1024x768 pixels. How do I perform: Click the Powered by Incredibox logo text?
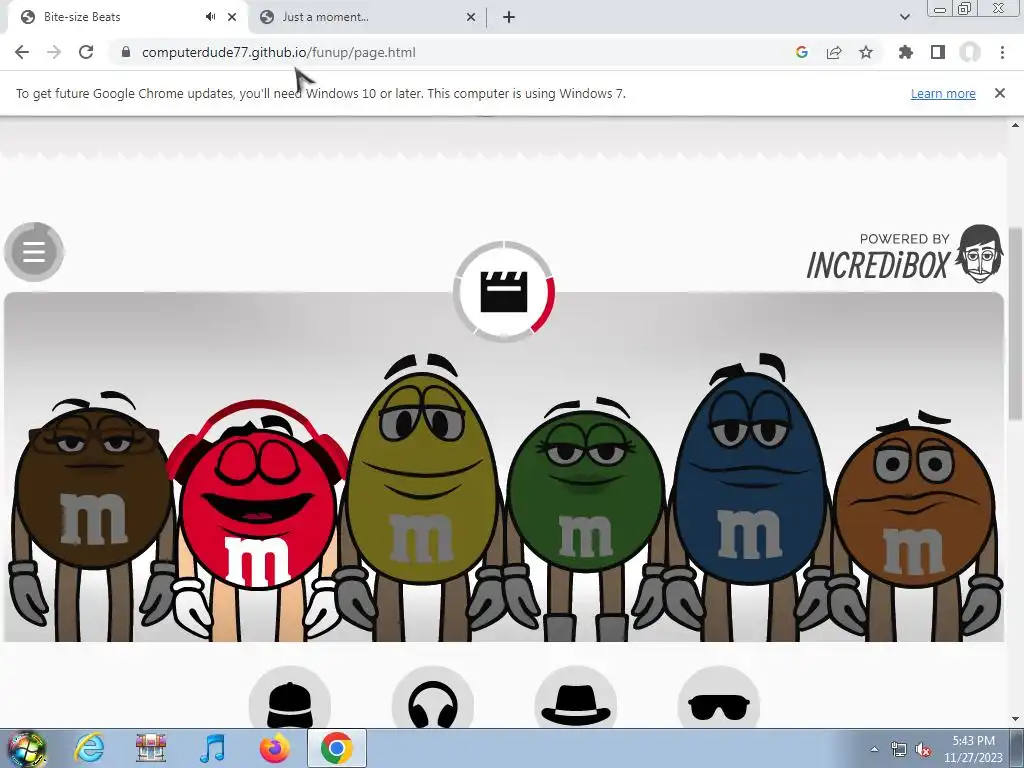click(878, 257)
